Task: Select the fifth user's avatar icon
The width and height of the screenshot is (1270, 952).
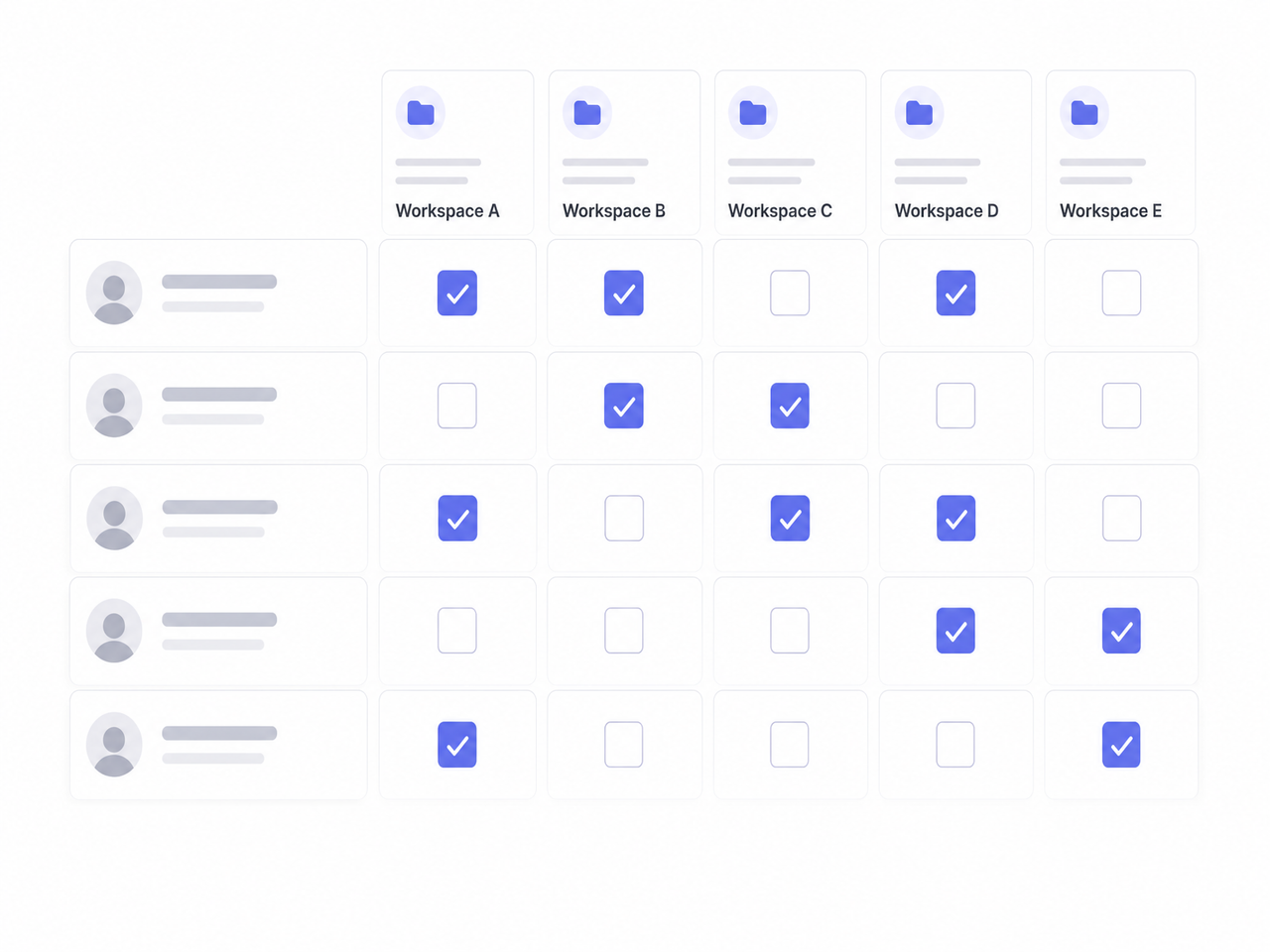Action: point(114,744)
